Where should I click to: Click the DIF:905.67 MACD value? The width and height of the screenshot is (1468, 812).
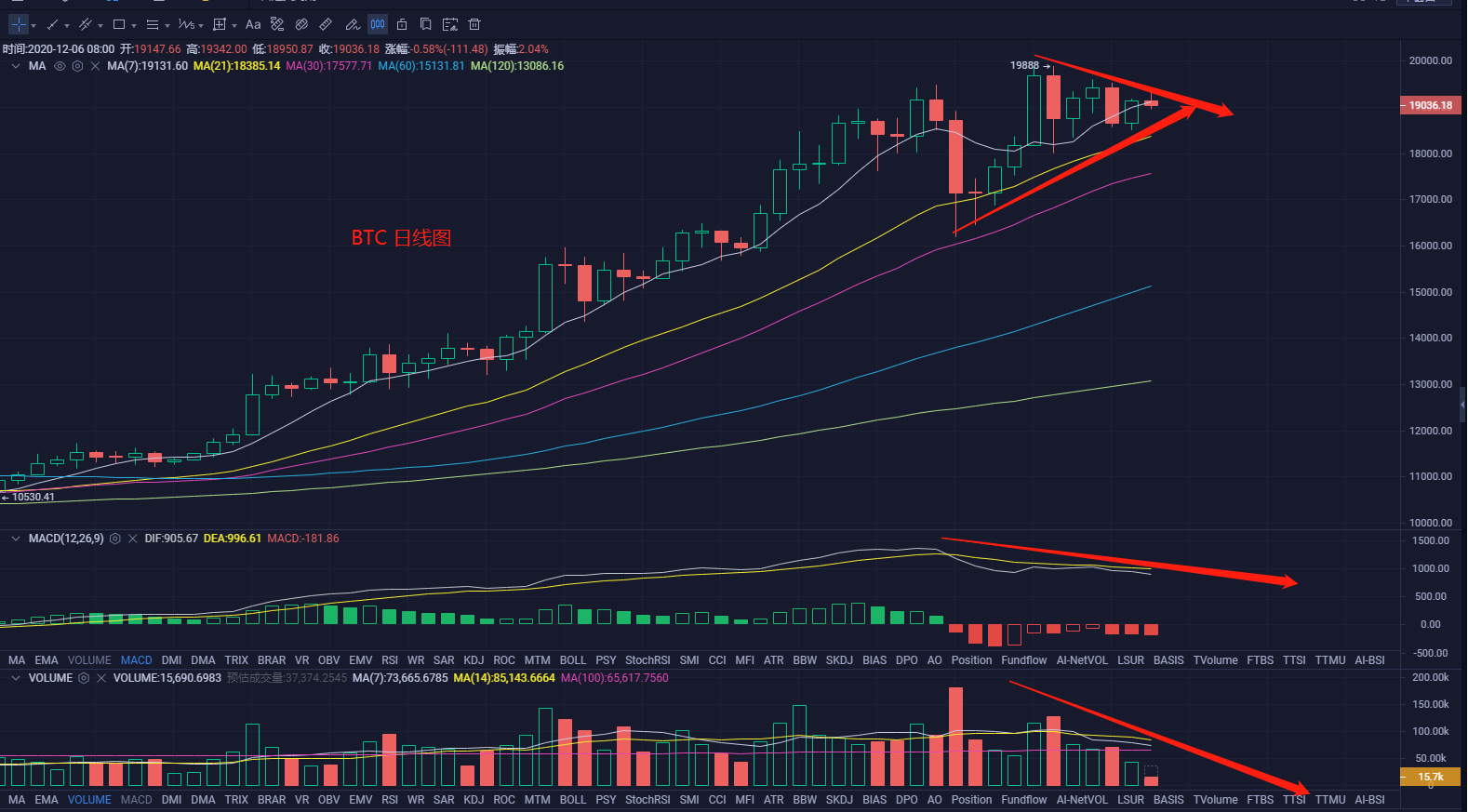pyautogui.click(x=171, y=539)
